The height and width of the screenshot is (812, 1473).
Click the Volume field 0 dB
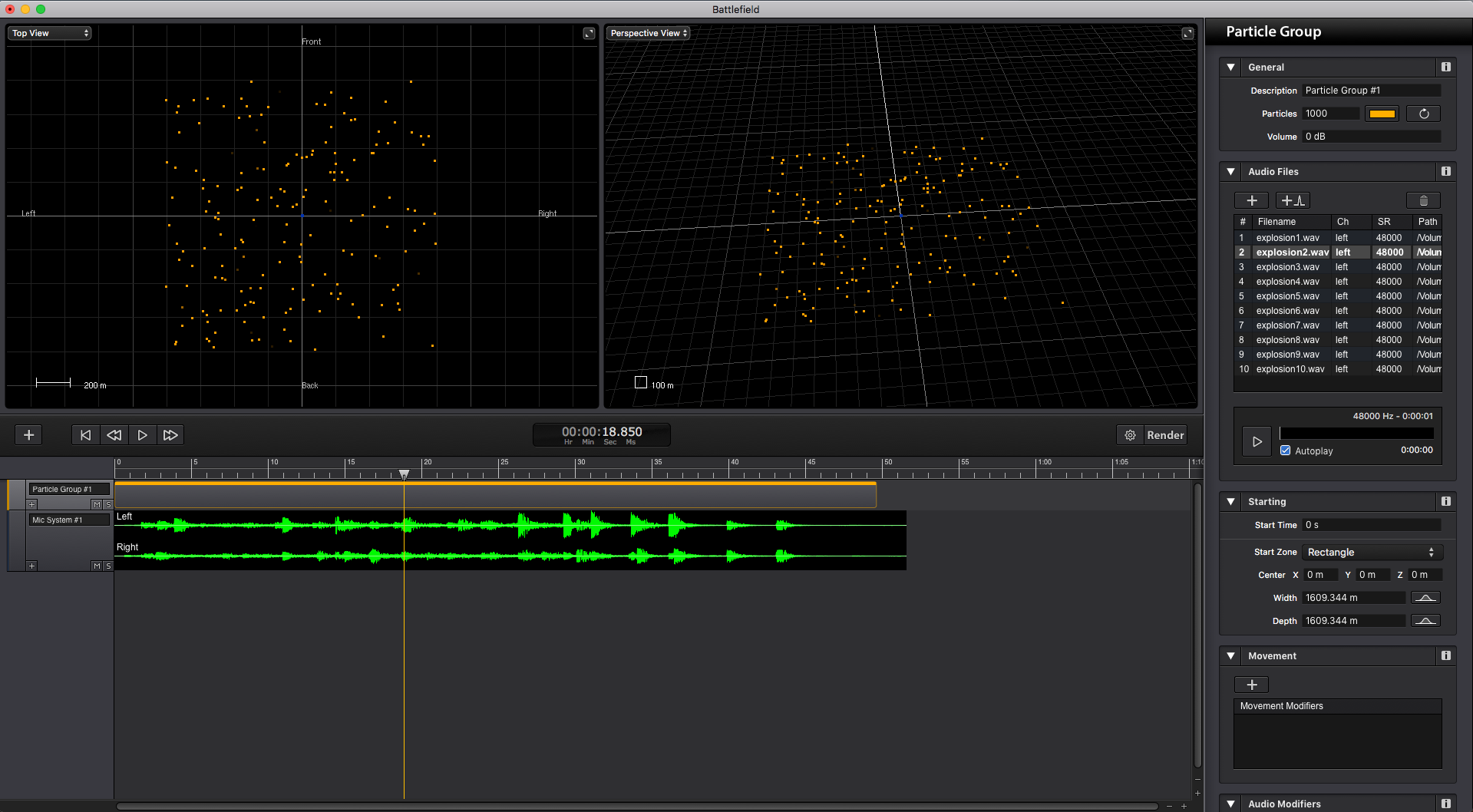pos(1372,137)
